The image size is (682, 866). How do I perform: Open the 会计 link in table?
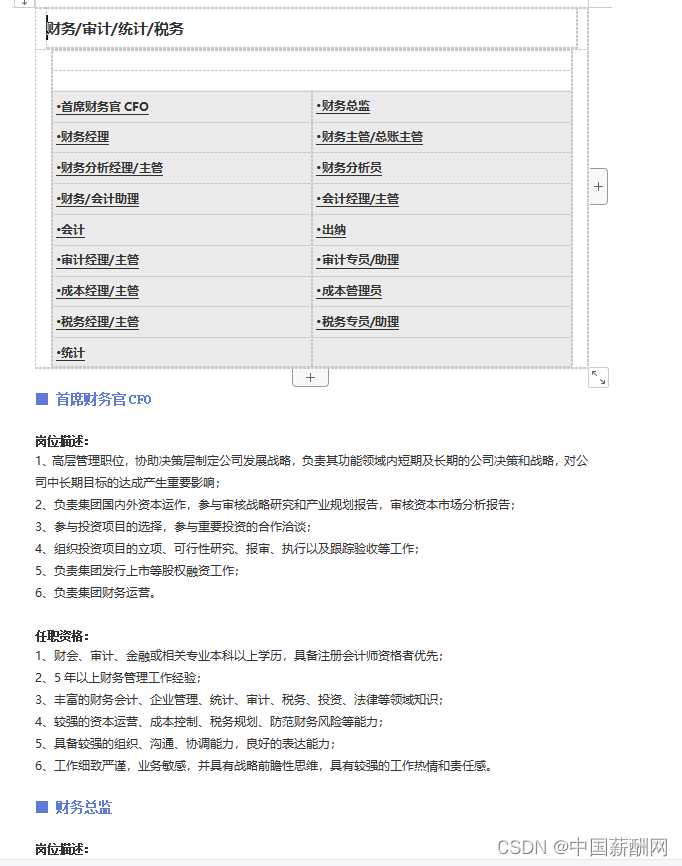pyautogui.click(x=70, y=230)
